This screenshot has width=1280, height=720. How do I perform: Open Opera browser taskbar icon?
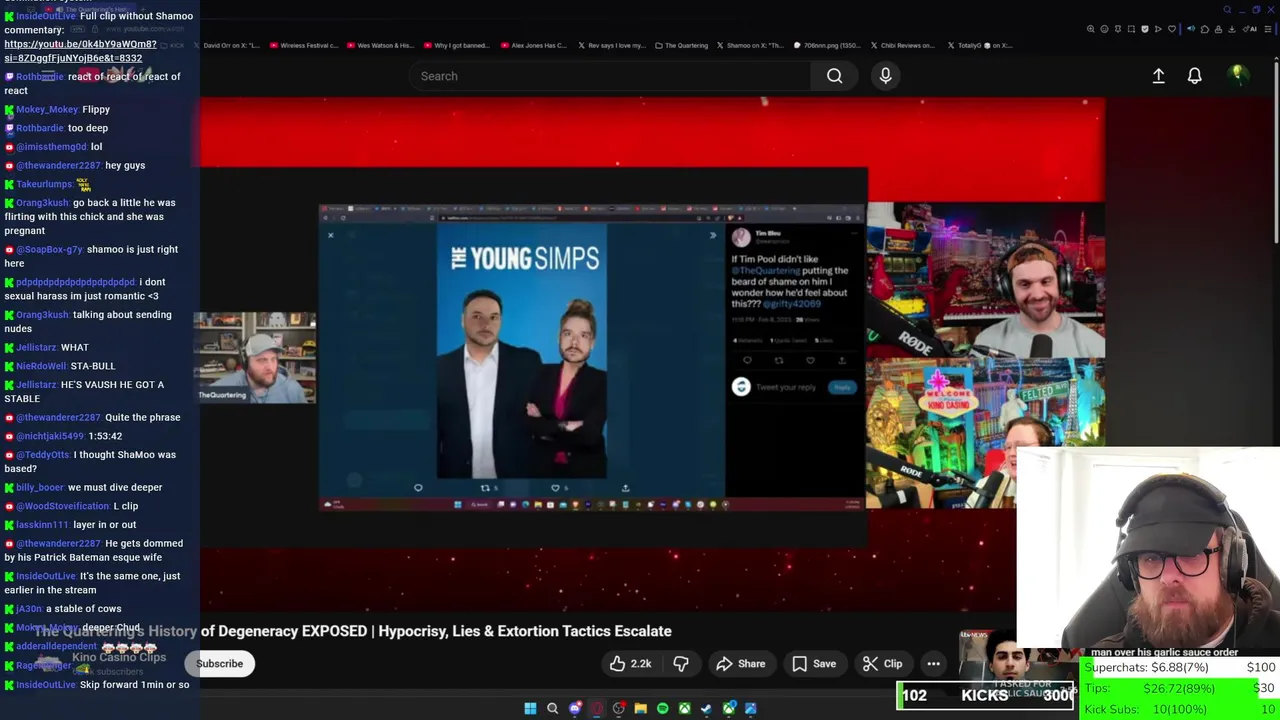click(597, 708)
